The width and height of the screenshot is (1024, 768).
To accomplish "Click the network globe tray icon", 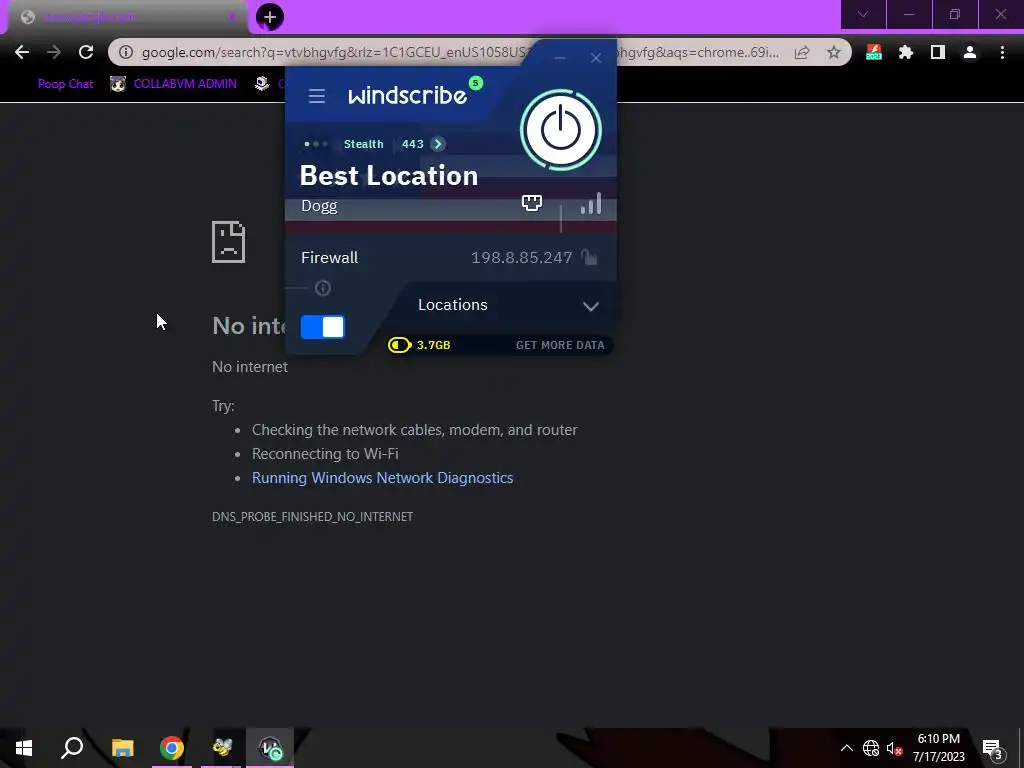I will (871, 748).
